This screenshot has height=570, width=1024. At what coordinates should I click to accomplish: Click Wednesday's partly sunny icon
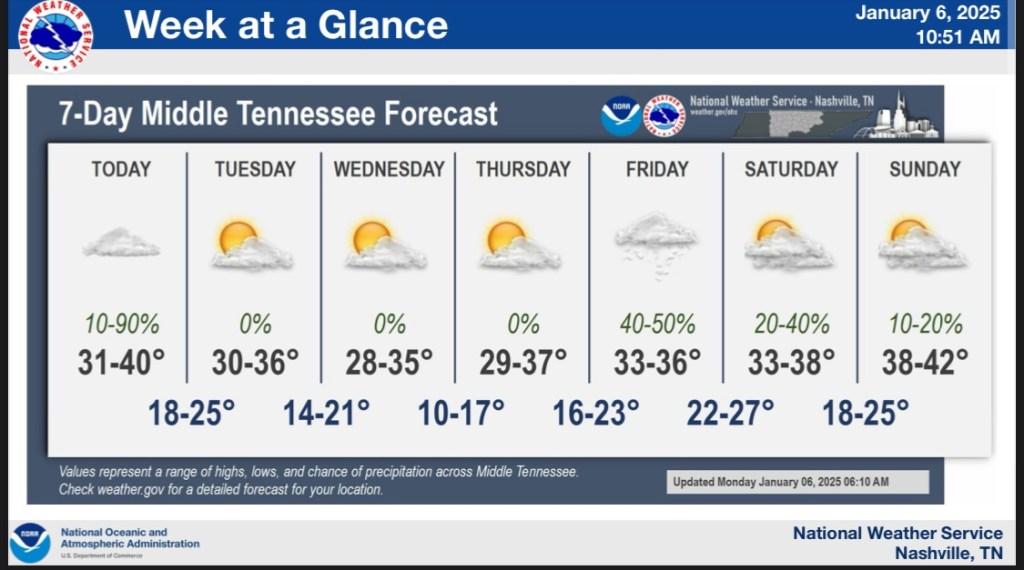(385, 246)
